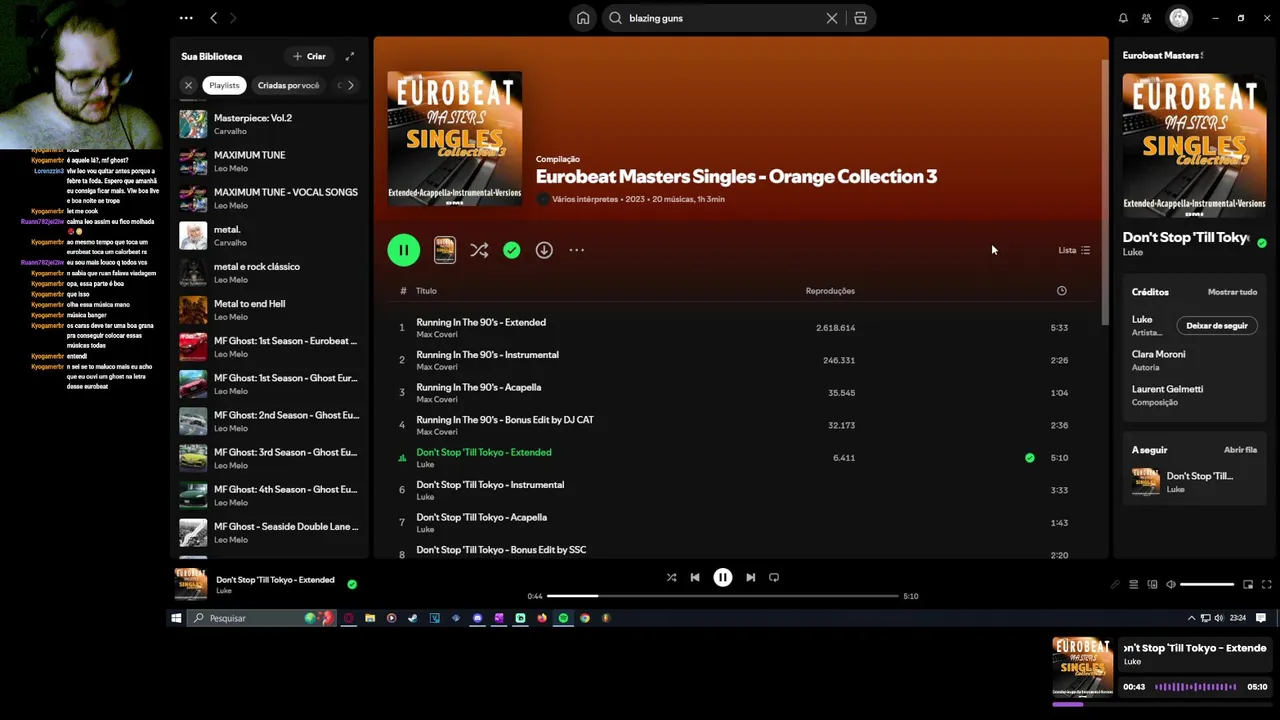1280x720 pixels.
Task: Toggle repeat in the player bar
Action: pyautogui.click(x=774, y=577)
